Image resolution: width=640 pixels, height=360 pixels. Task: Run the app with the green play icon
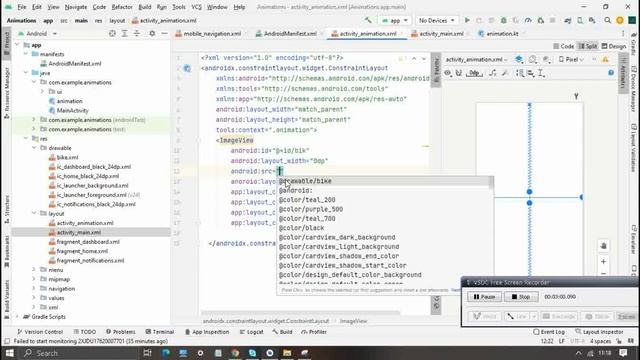click(467, 20)
